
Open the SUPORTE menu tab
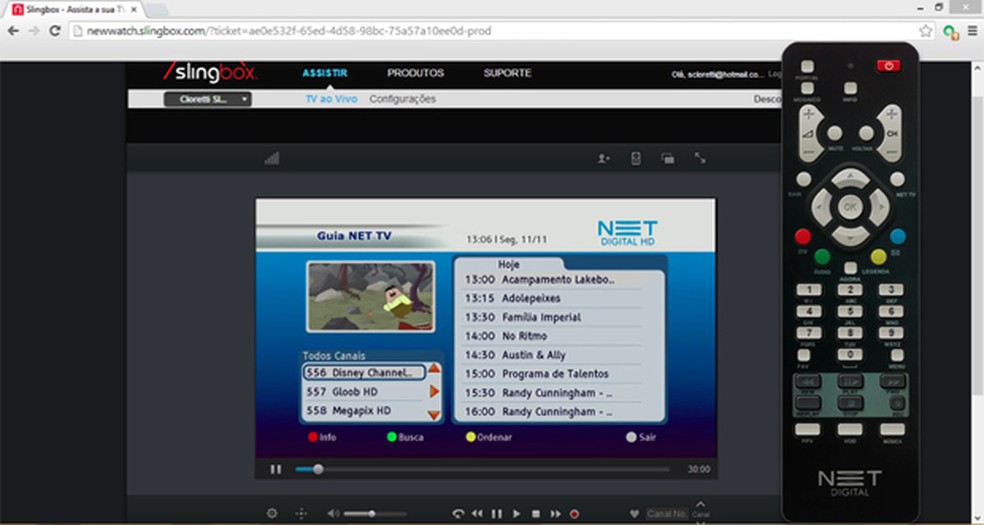tap(507, 73)
